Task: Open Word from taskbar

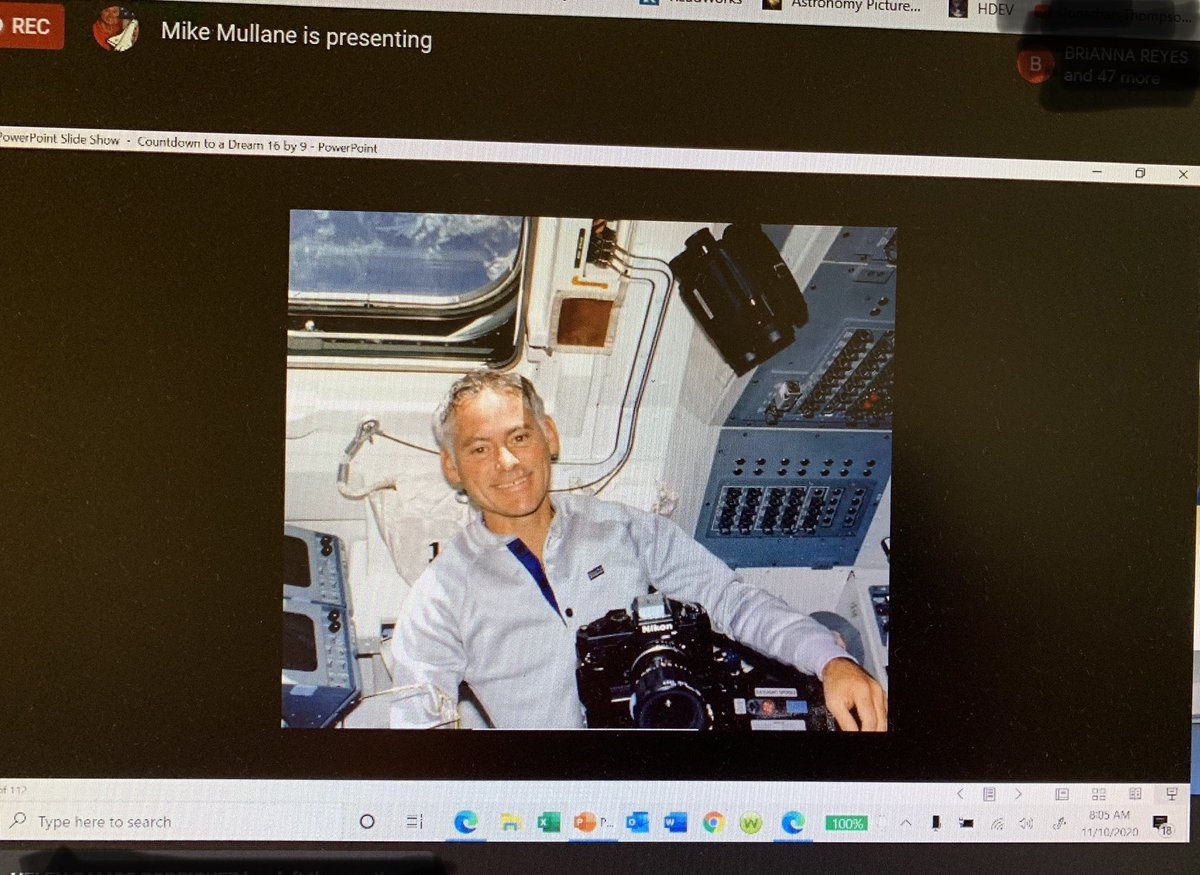Action: click(675, 823)
